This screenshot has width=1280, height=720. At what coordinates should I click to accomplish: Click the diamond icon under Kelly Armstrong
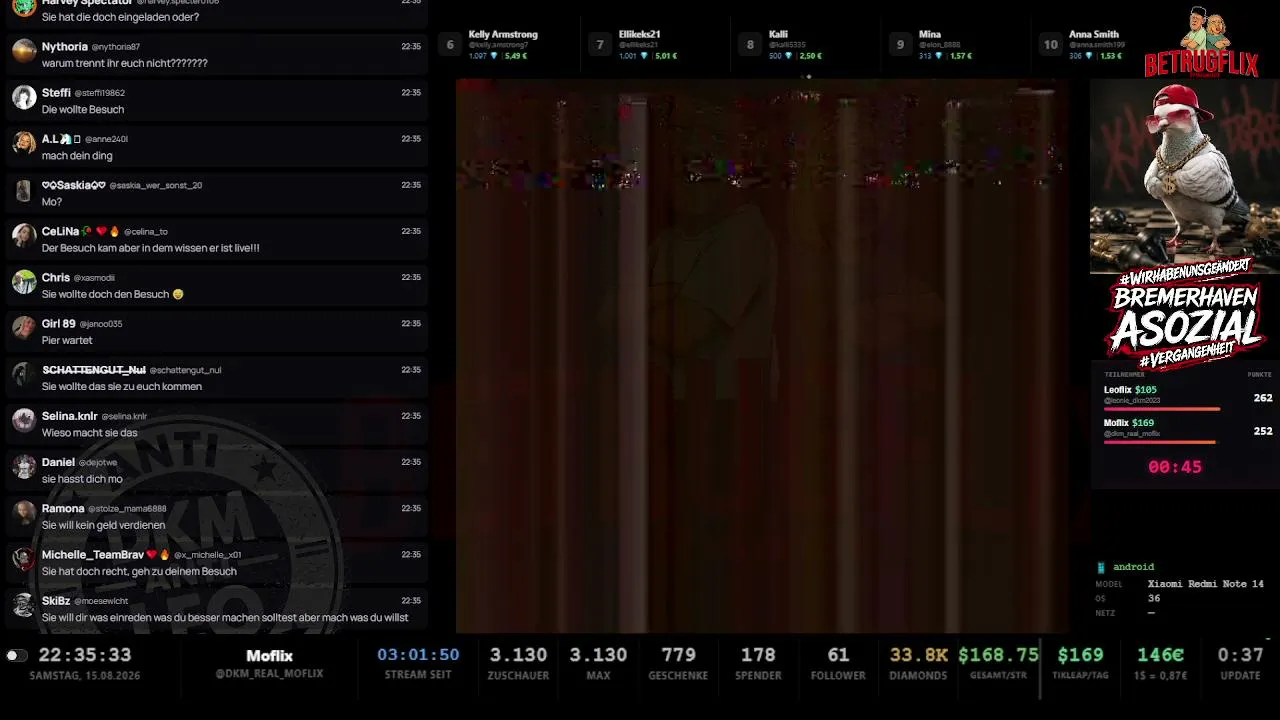coord(493,56)
